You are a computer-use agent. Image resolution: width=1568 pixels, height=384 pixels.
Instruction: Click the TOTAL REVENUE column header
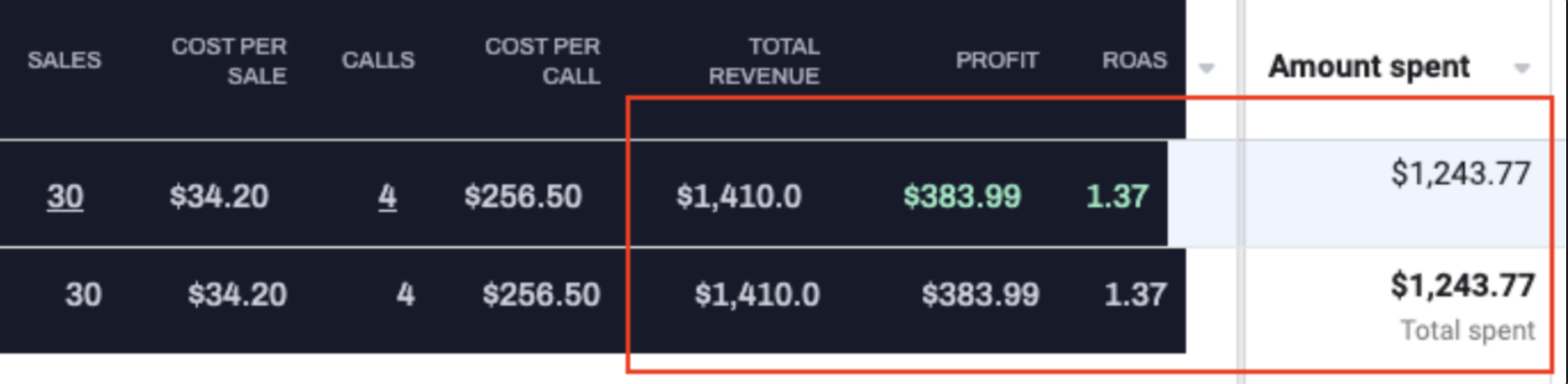tap(764, 61)
